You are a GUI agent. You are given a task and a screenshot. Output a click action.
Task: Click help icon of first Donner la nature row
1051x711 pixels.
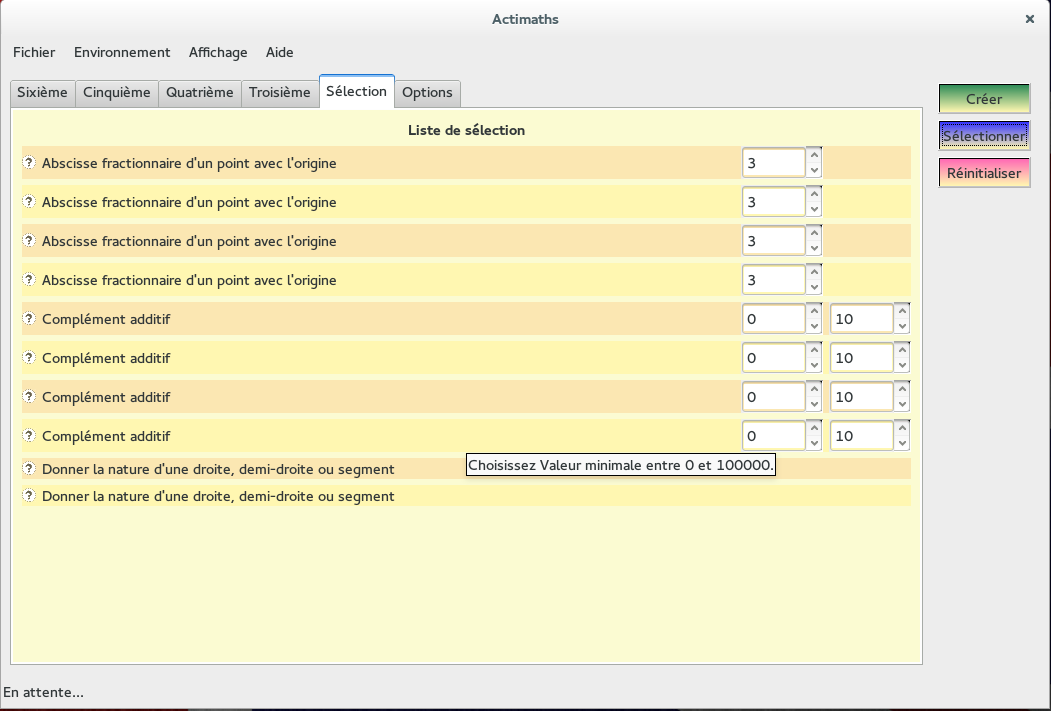pos(29,469)
